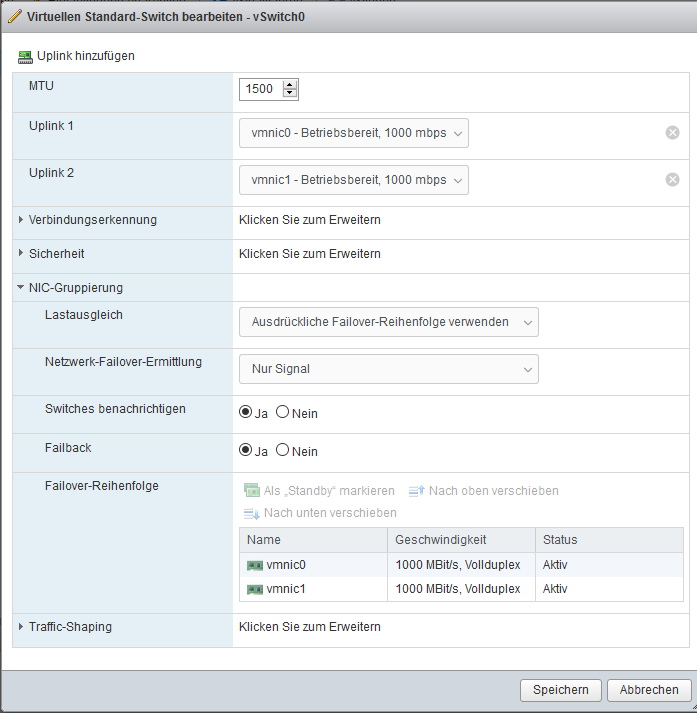The width and height of the screenshot is (697, 713).
Task: Increase MTU value with up arrow
Action: [290, 85]
